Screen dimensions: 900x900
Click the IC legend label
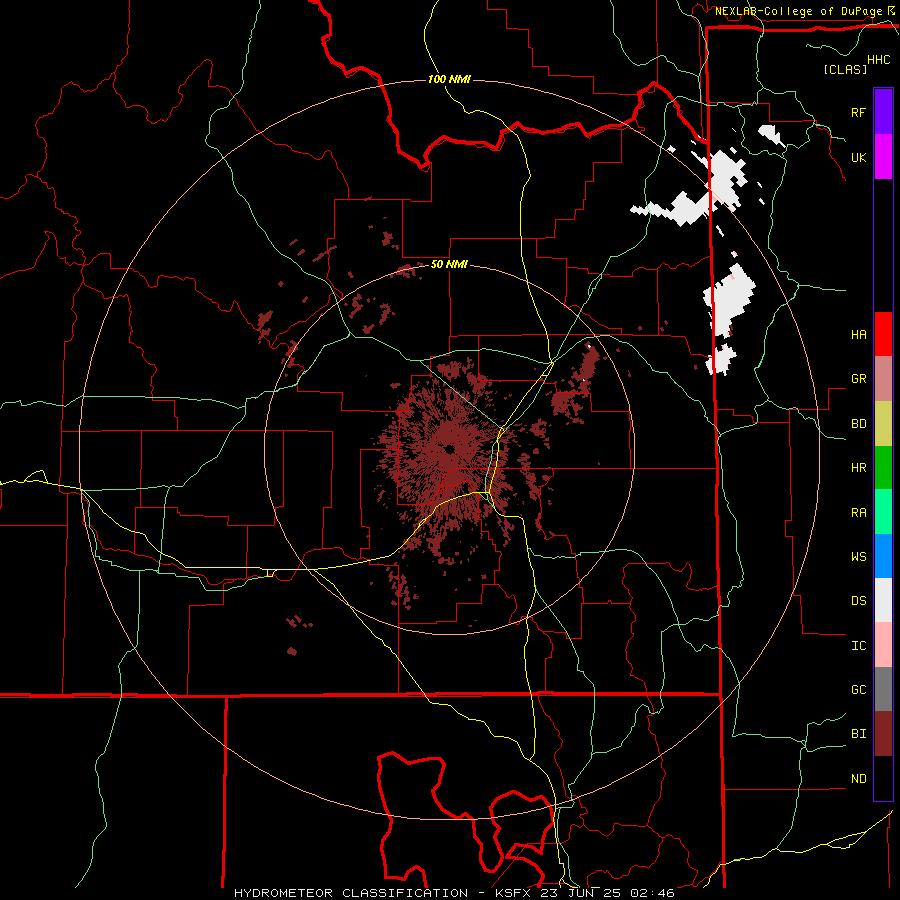coord(858,646)
